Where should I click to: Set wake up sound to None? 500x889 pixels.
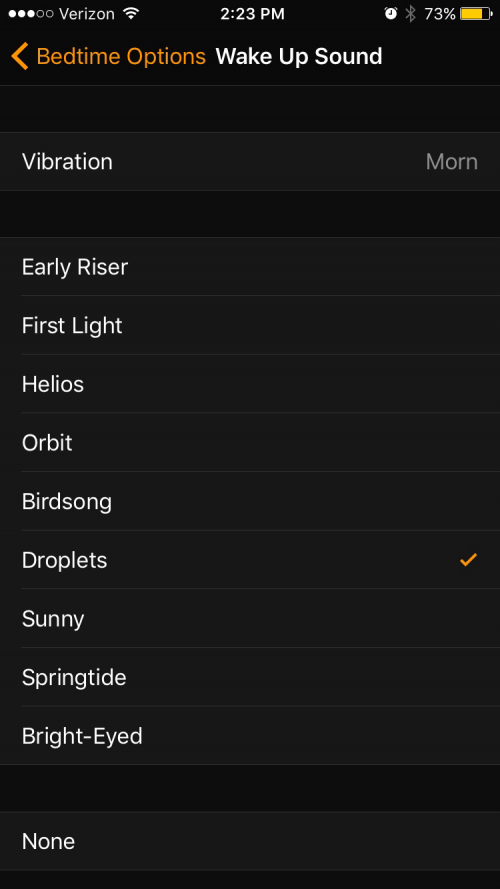tap(250, 841)
